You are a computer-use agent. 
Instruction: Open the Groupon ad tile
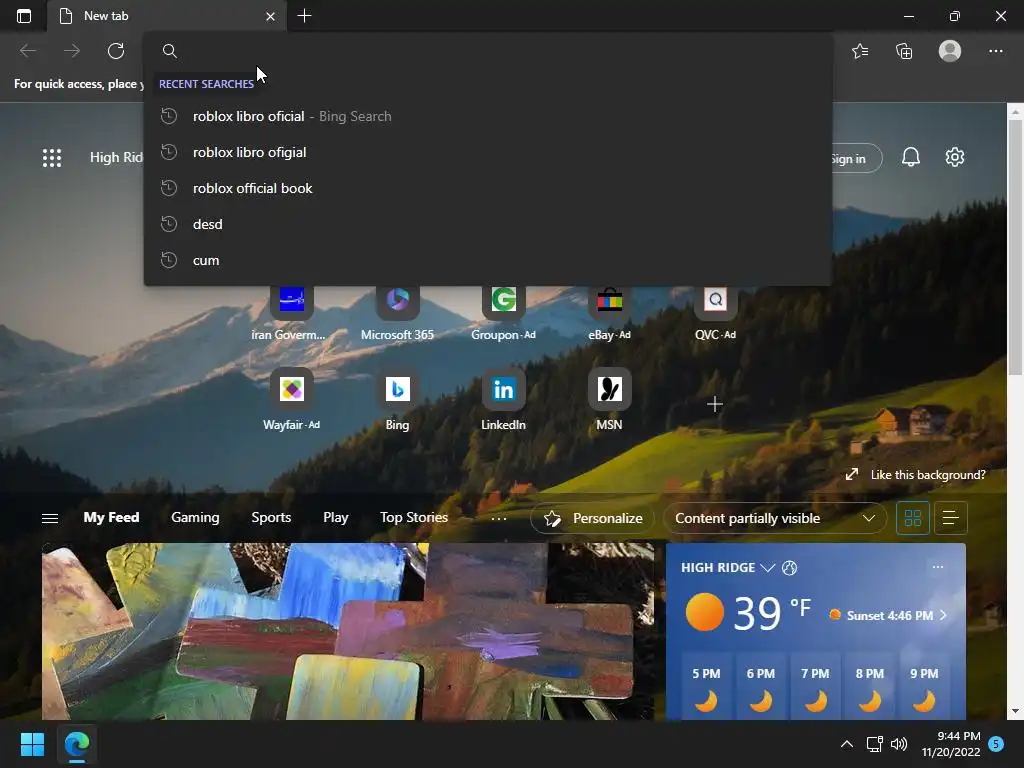(504, 314)
